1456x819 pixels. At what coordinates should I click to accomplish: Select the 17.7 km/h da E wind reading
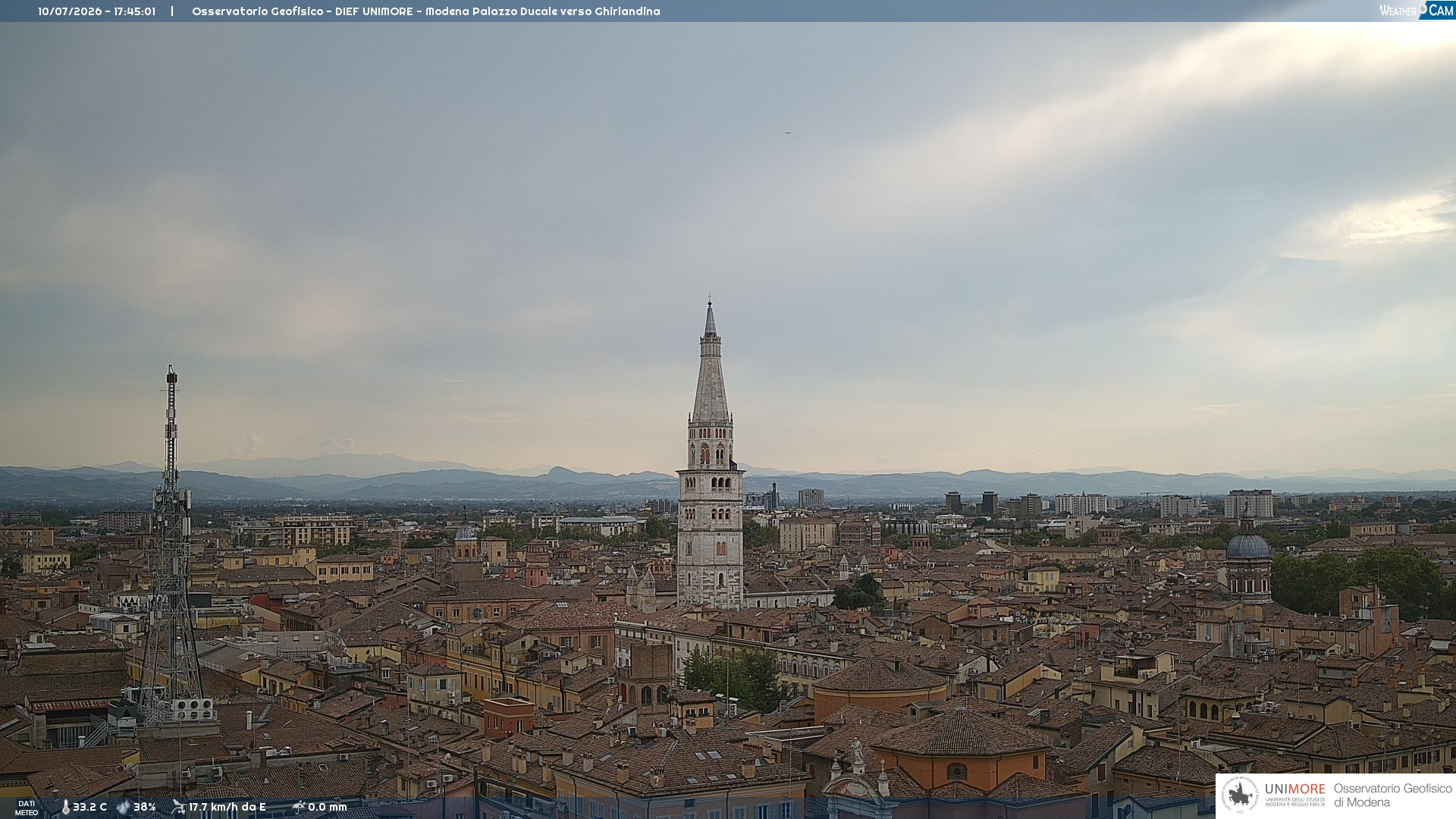point(227,807)
